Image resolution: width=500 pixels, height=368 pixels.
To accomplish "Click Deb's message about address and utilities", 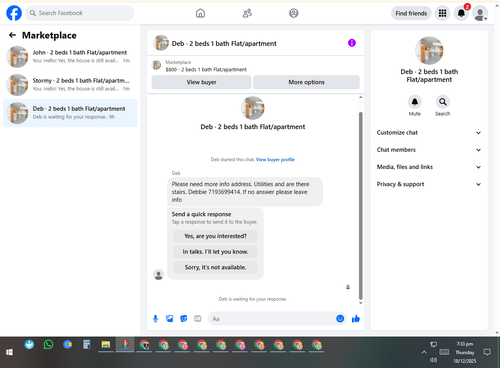I will tap(245, 192).
